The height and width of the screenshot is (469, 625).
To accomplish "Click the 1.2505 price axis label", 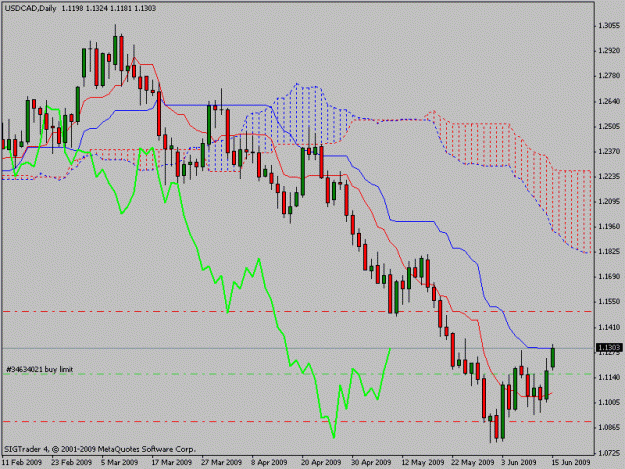I will 609,126.
